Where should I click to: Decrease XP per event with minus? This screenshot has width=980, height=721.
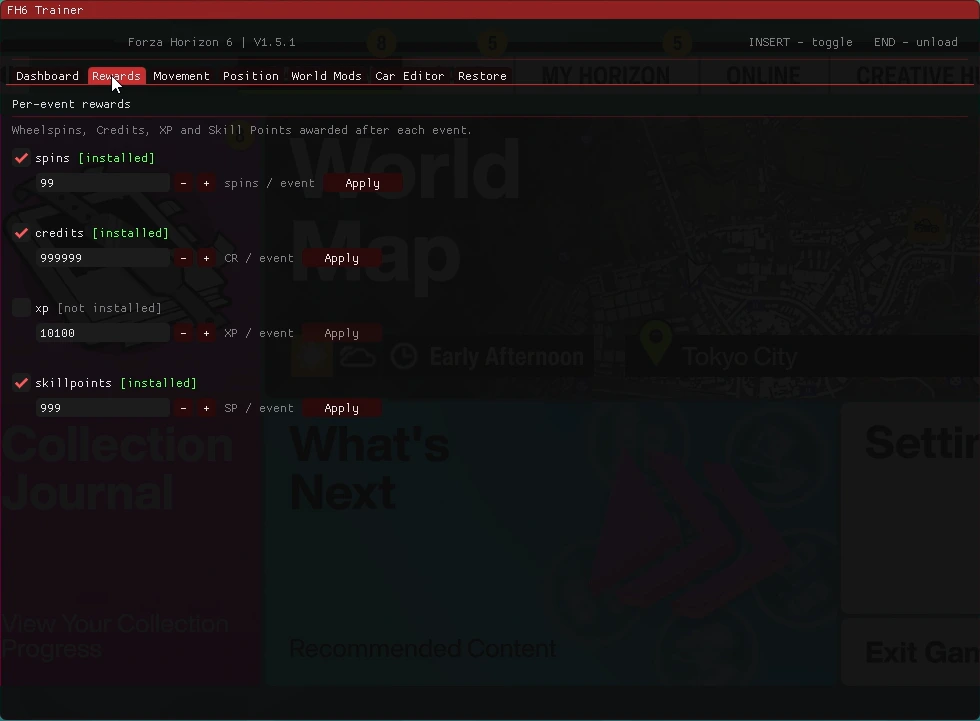tap(183, 333)
